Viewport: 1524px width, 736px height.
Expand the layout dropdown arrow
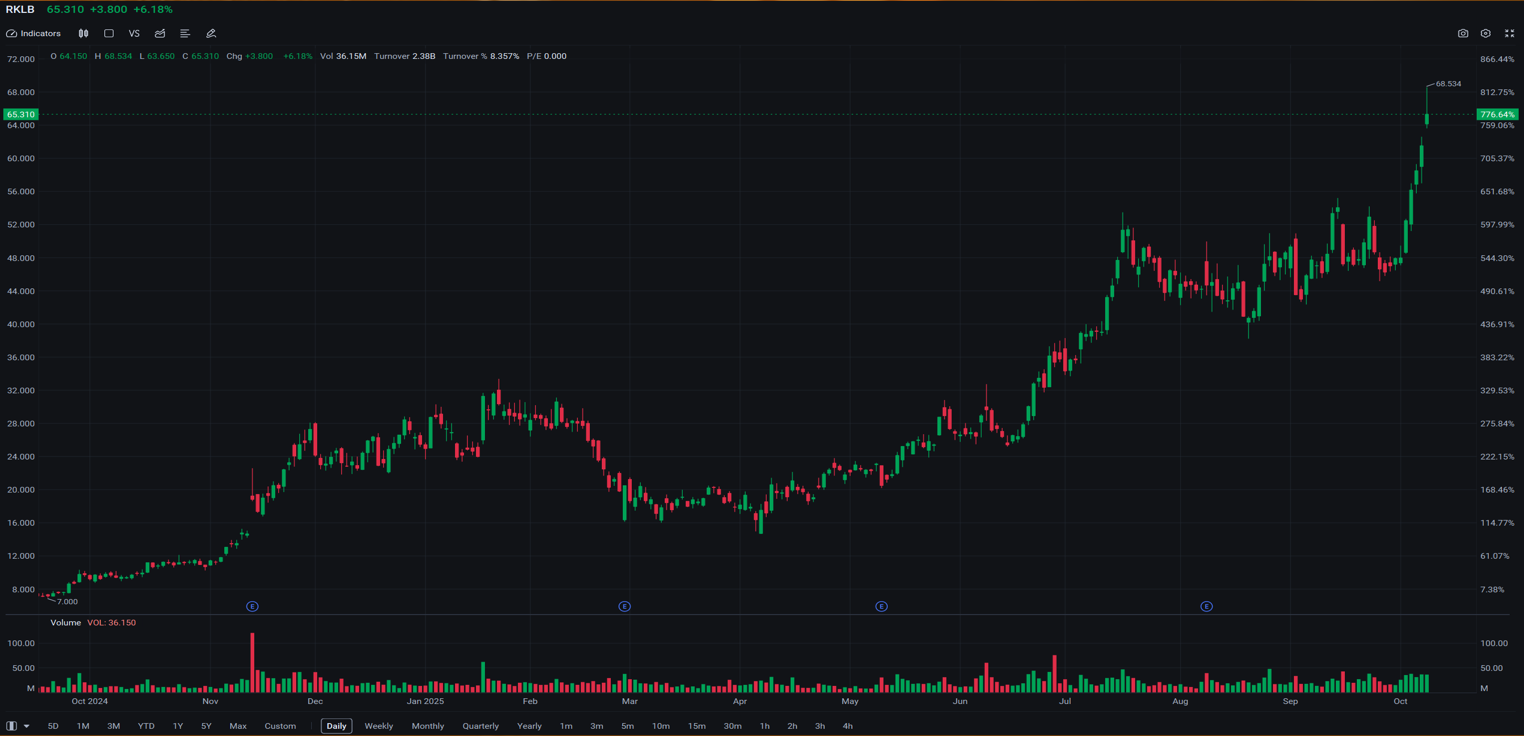tap(27, 726)
